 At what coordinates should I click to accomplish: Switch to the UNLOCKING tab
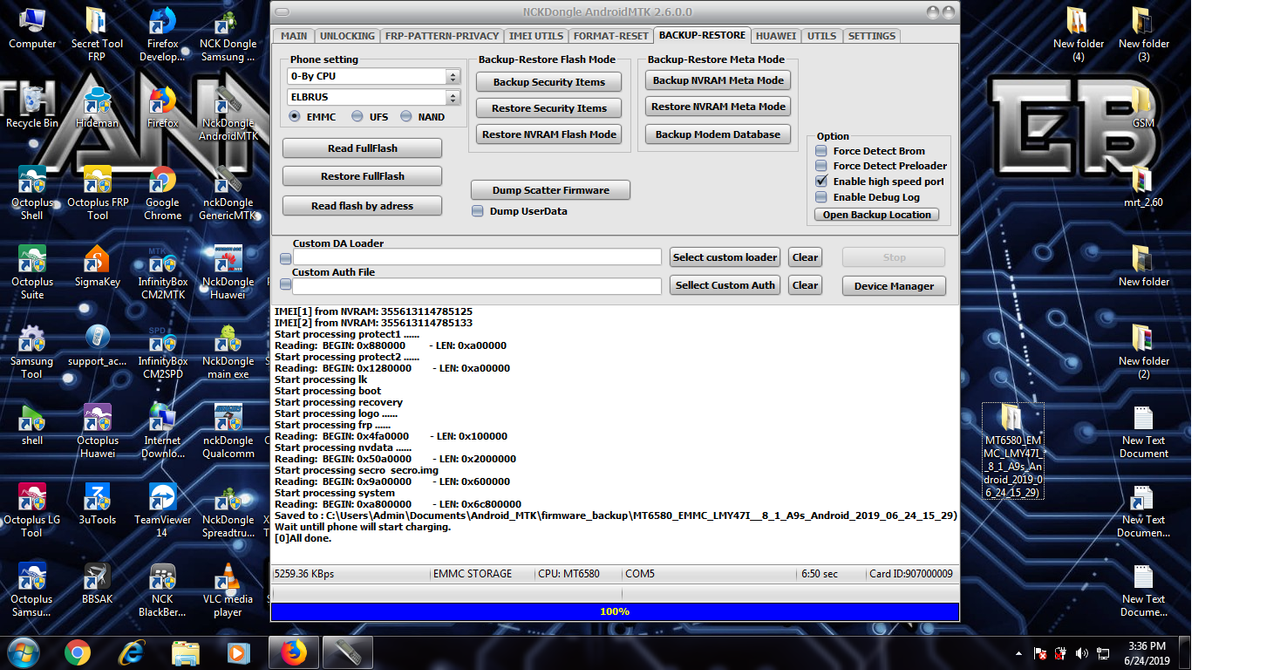pyautogui.click(x=347, y=36)
